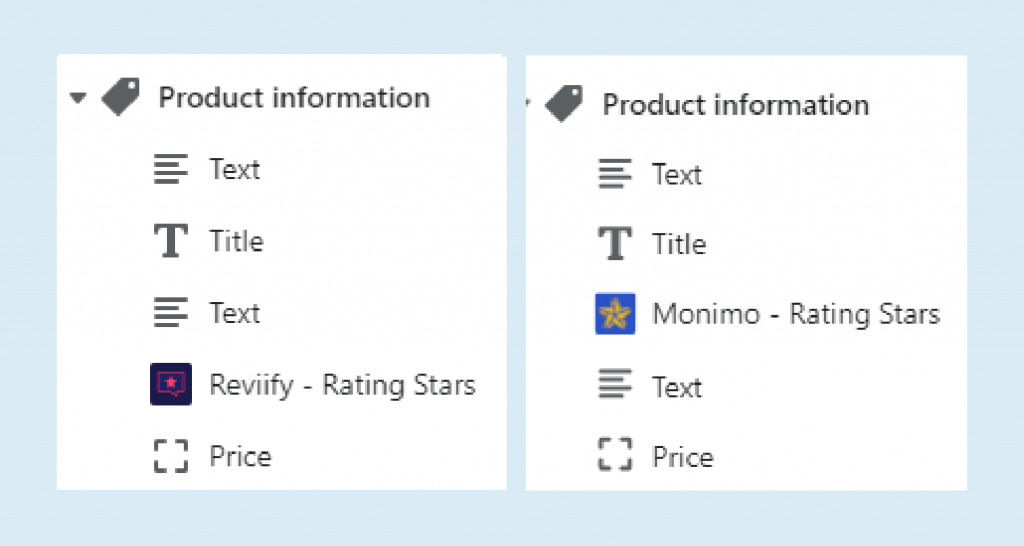Open Product information heading in left panel
Viewport: 1024px width, 546px height.
pyautogui.click(x=294, y=98)
